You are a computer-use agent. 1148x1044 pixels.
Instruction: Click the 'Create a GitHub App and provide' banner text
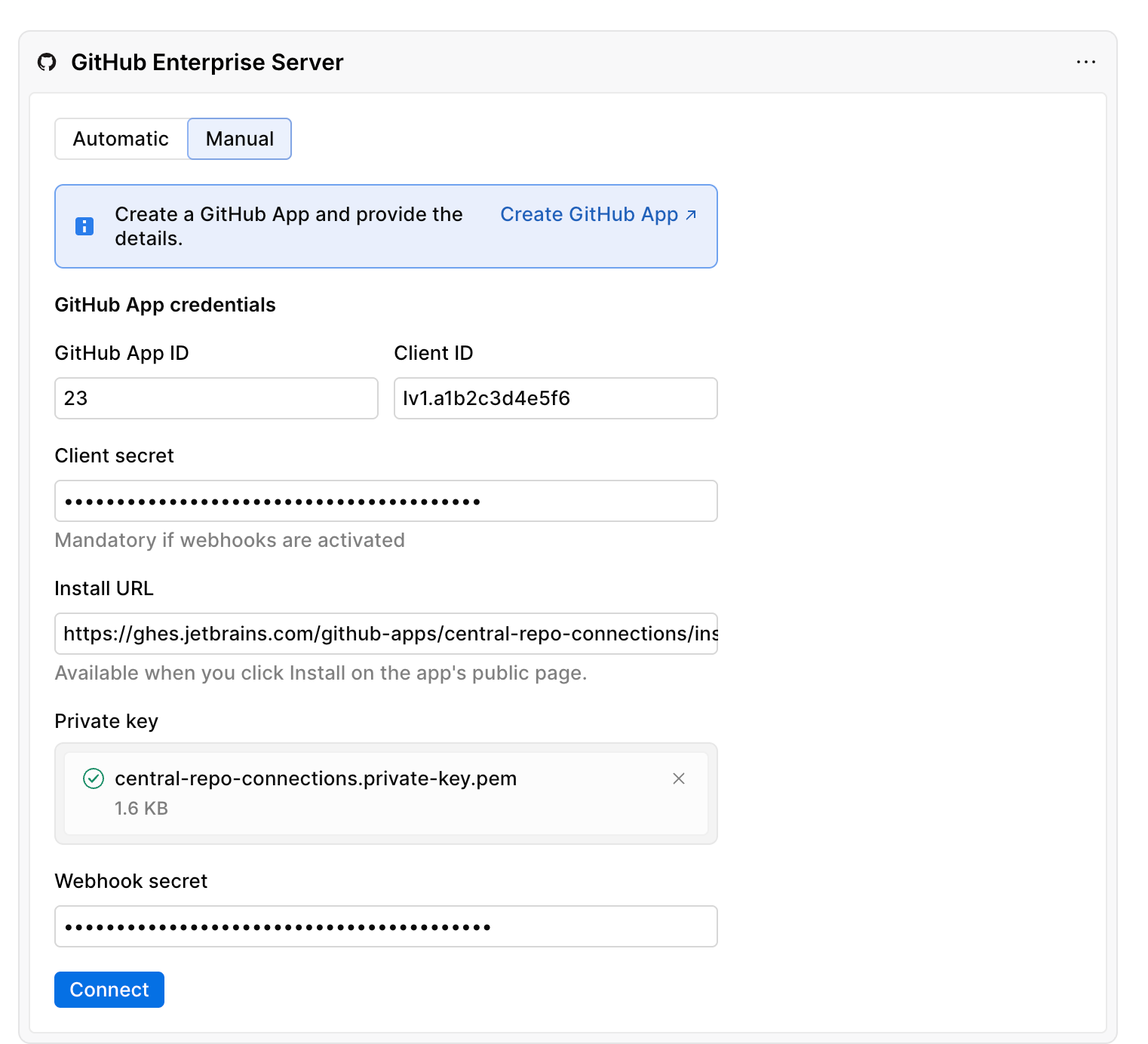(289, 226)
